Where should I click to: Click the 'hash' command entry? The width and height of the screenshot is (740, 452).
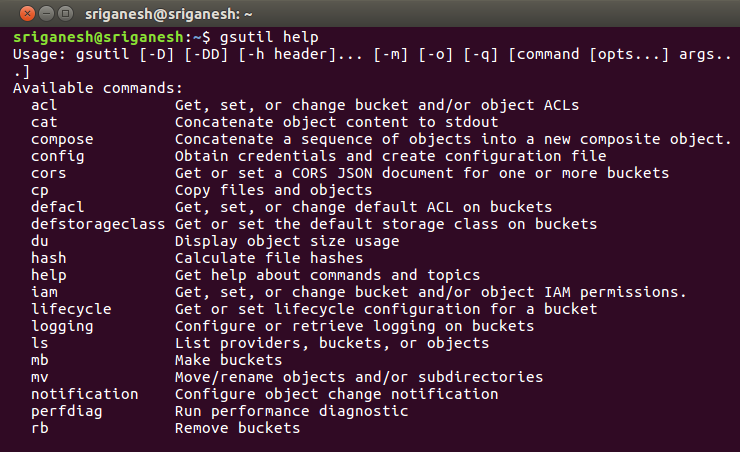49,258
